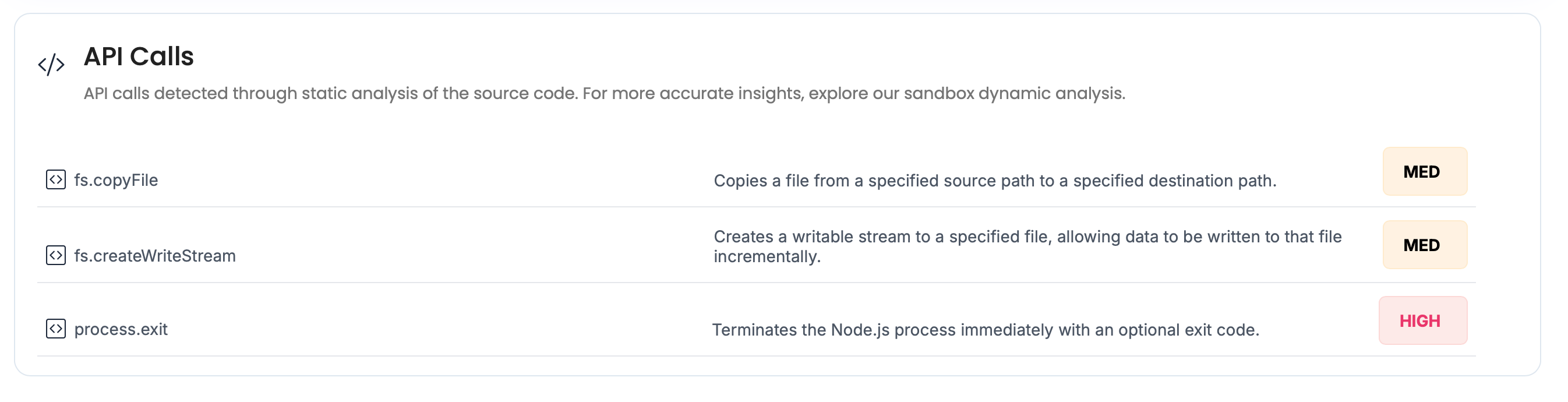Open the fs.createWriteStream API call entry

[154, 256]
